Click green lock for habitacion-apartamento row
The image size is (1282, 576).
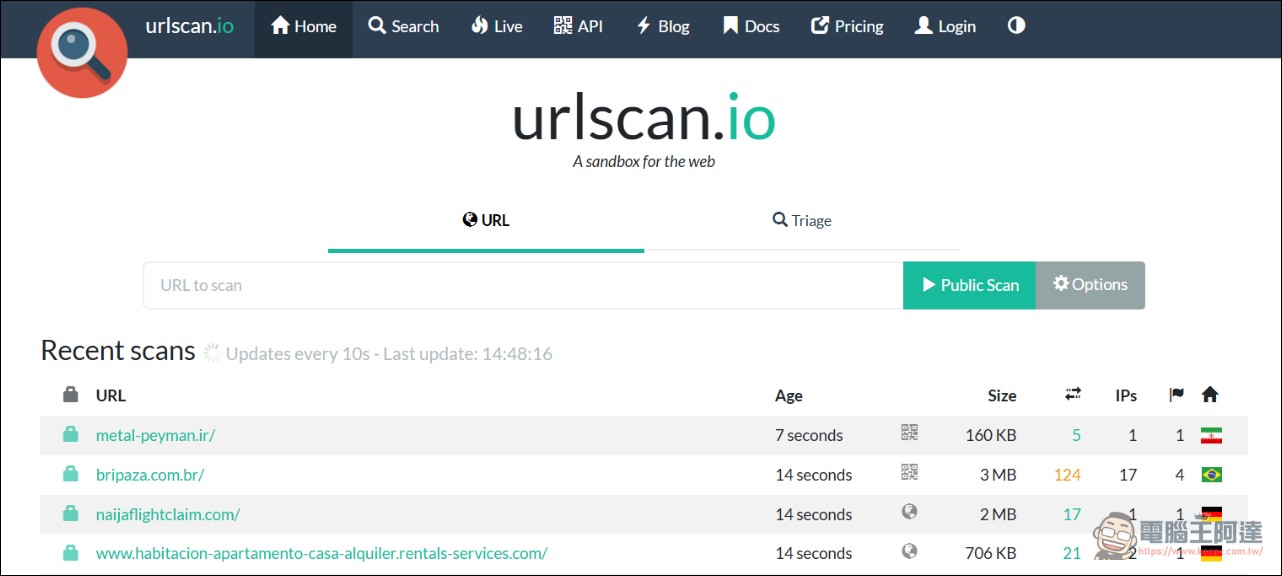(70, 552)
